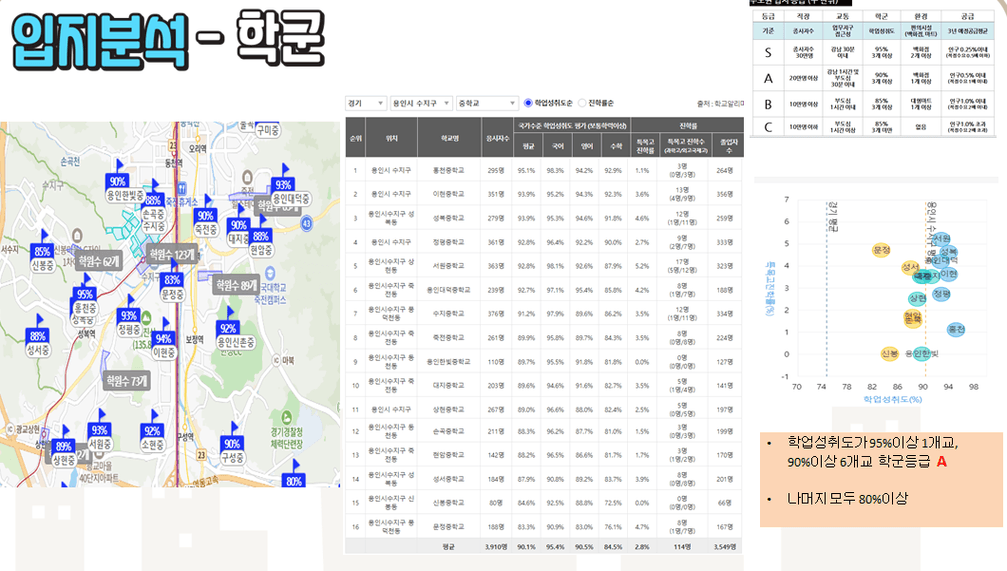Click the 3,910명 total in average row

tap(496, 547)
